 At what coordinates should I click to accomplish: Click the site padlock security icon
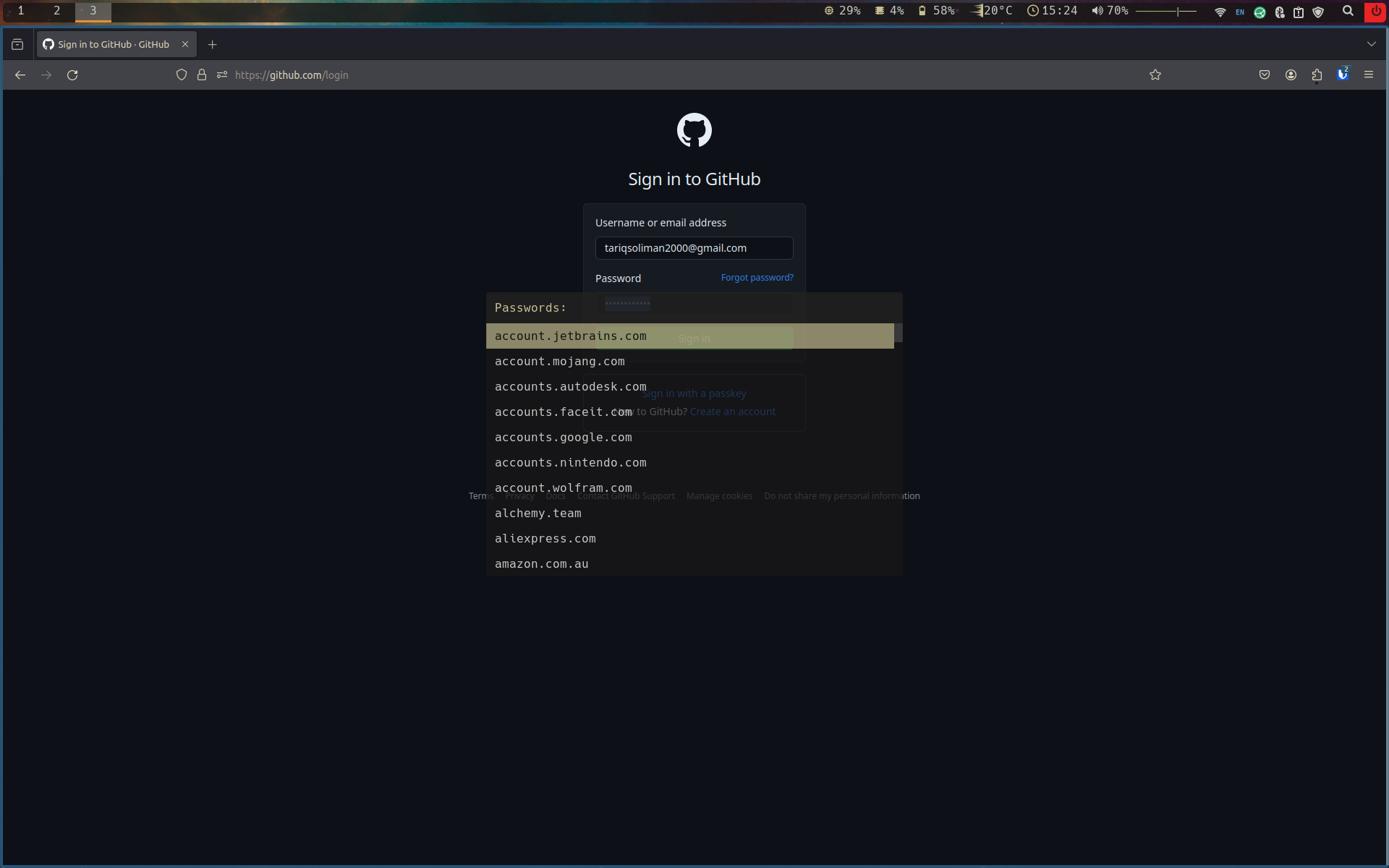pos(202,75)
